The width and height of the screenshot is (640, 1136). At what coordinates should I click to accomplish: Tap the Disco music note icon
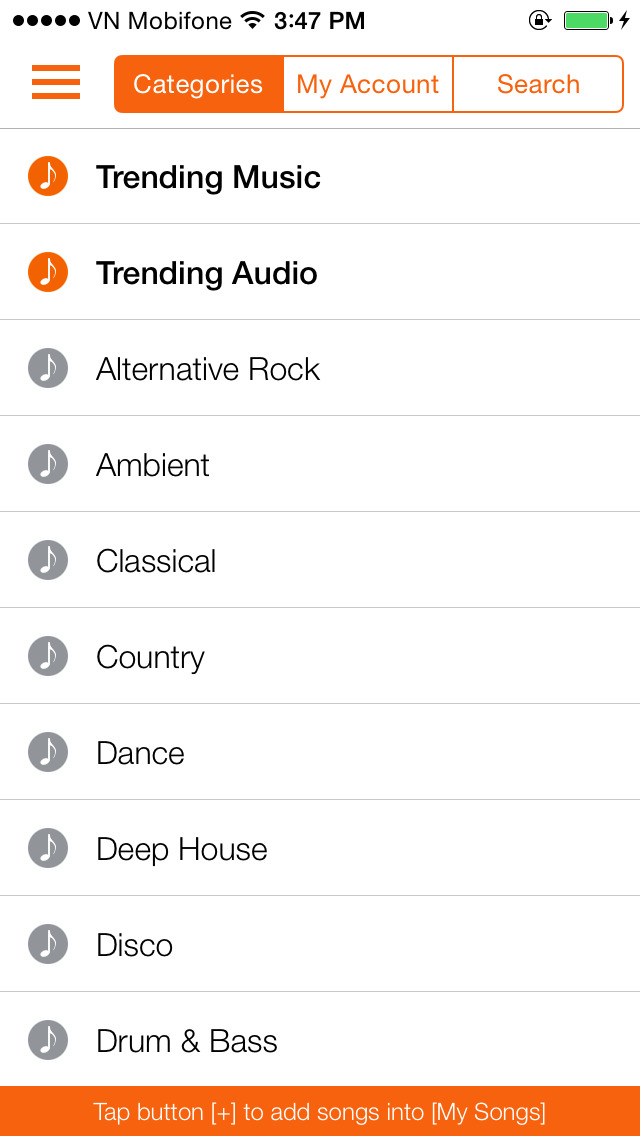tap(48, 944)
